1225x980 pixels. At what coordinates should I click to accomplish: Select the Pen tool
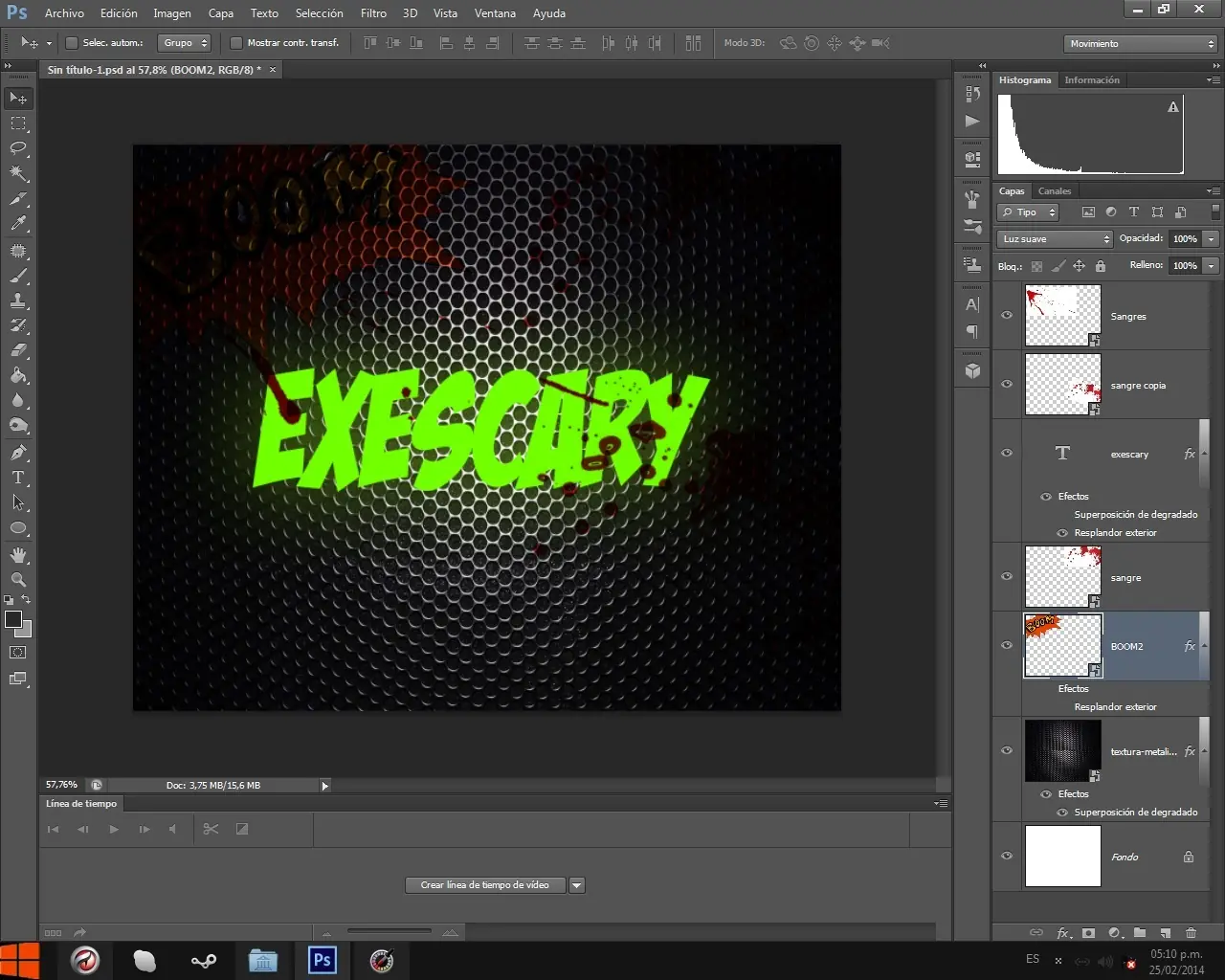tap(18, 452)
